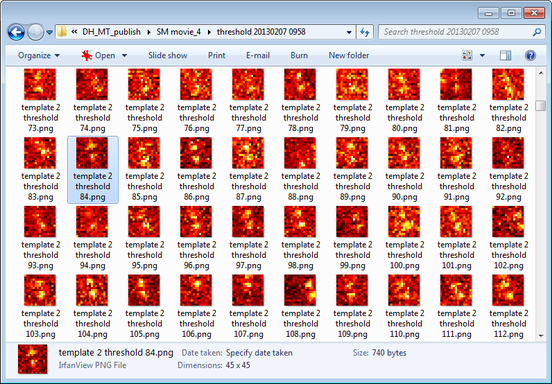Viewport: 552px width, 384px height.
Task: Navigate to SM movie_4 breadcrumb
Action: coord(178,32)
